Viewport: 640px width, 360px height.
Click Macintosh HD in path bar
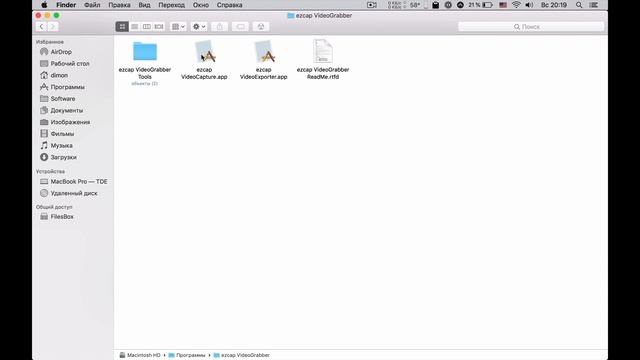(140, 355)
